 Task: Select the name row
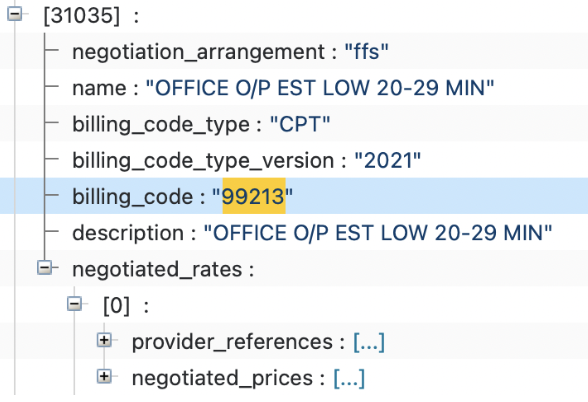pyautogui.click(x=294, y=88)
